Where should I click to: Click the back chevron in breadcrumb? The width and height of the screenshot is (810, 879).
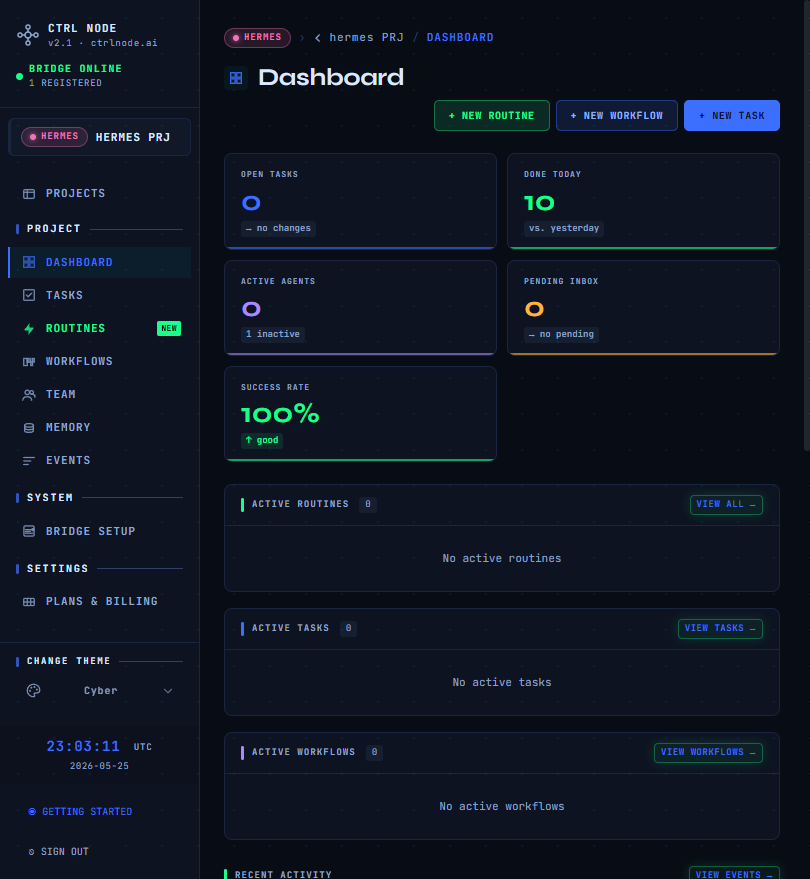[x=318, y=38]
